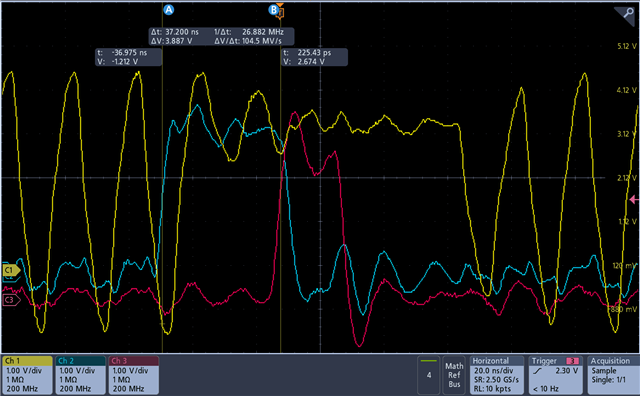The height and width of the screenshot is (396, 640).
Task: Click the yellow Ch 1 label swatch
Action: click(27, 361)
